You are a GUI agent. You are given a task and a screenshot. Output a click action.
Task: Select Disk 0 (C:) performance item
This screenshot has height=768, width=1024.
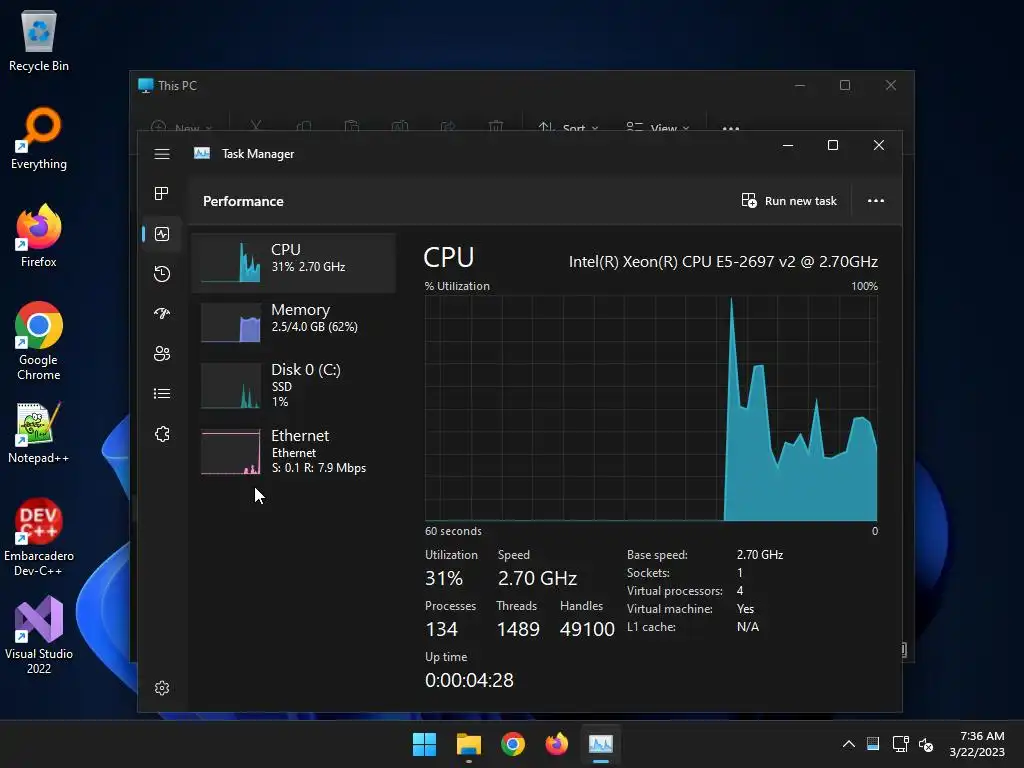(x=294, y=385)
